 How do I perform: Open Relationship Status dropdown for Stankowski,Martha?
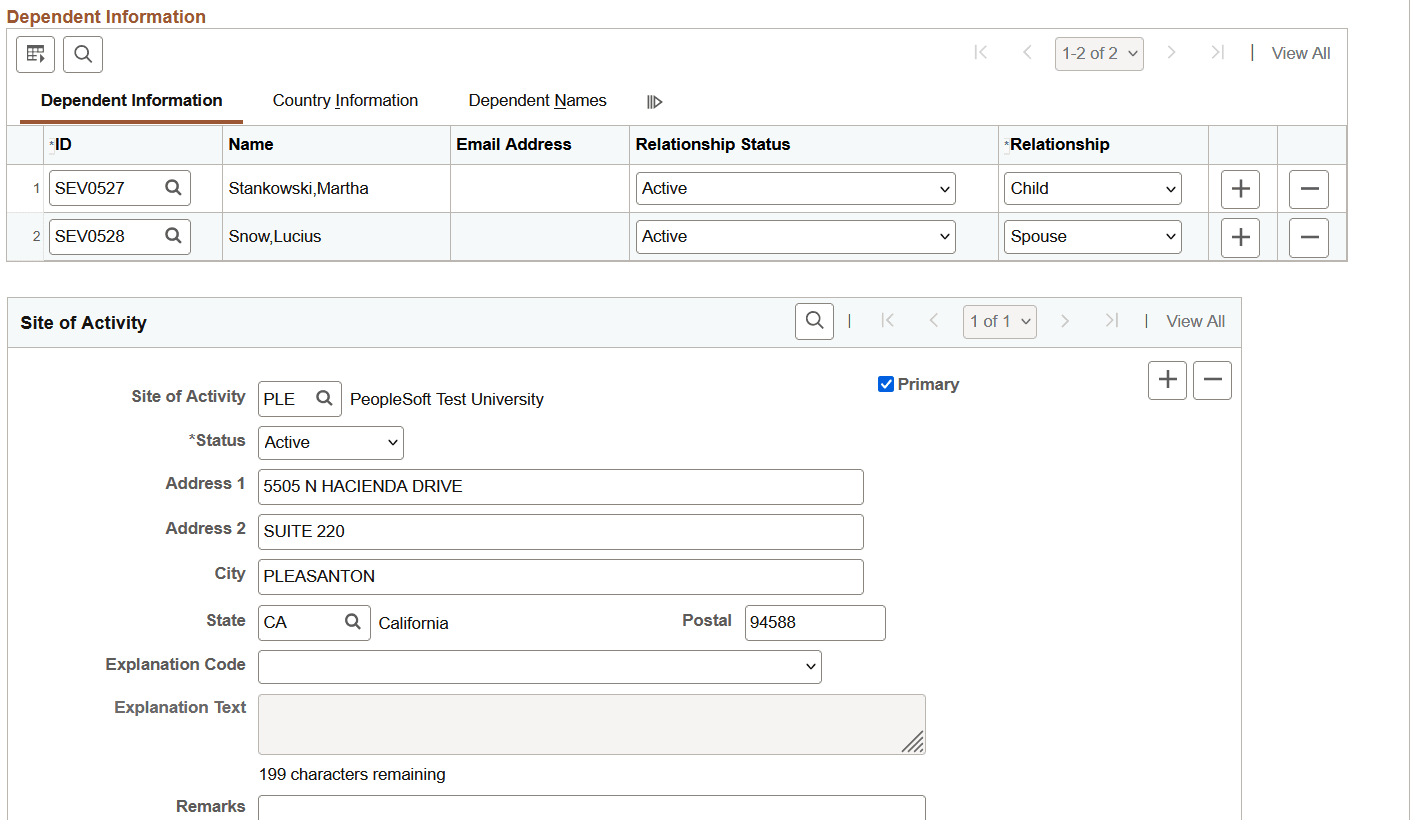(795, 189)
